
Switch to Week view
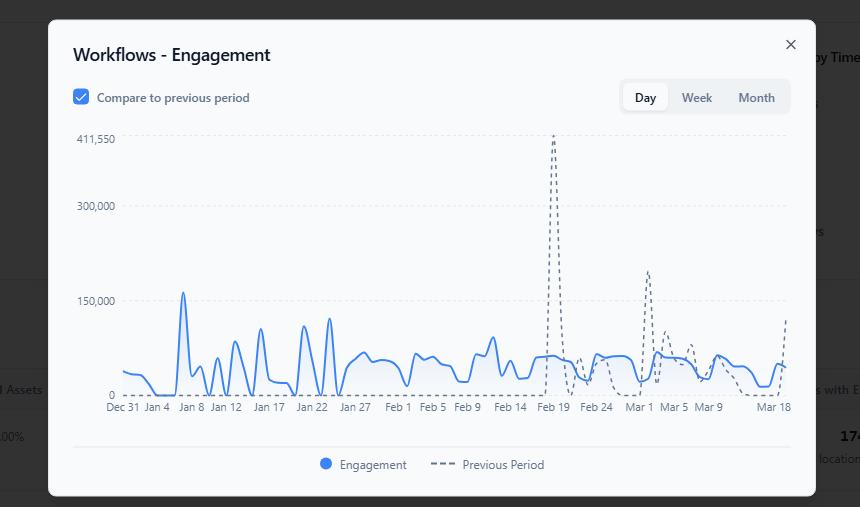click(x=697, y=97)
